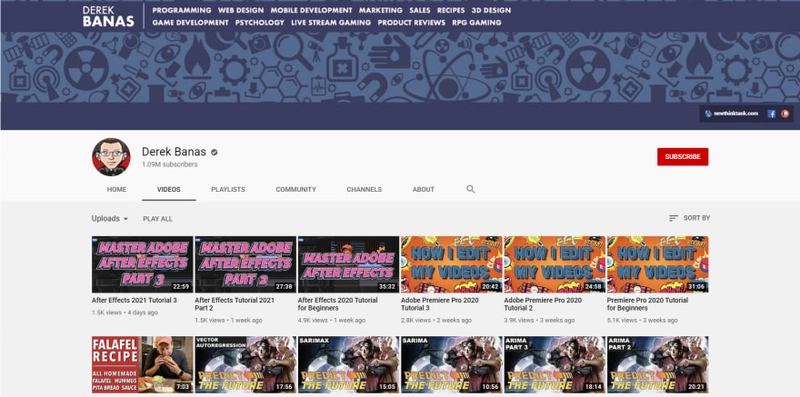Open the Channels tab
This screenshot has width=800, height=397.
click(364, 189)
